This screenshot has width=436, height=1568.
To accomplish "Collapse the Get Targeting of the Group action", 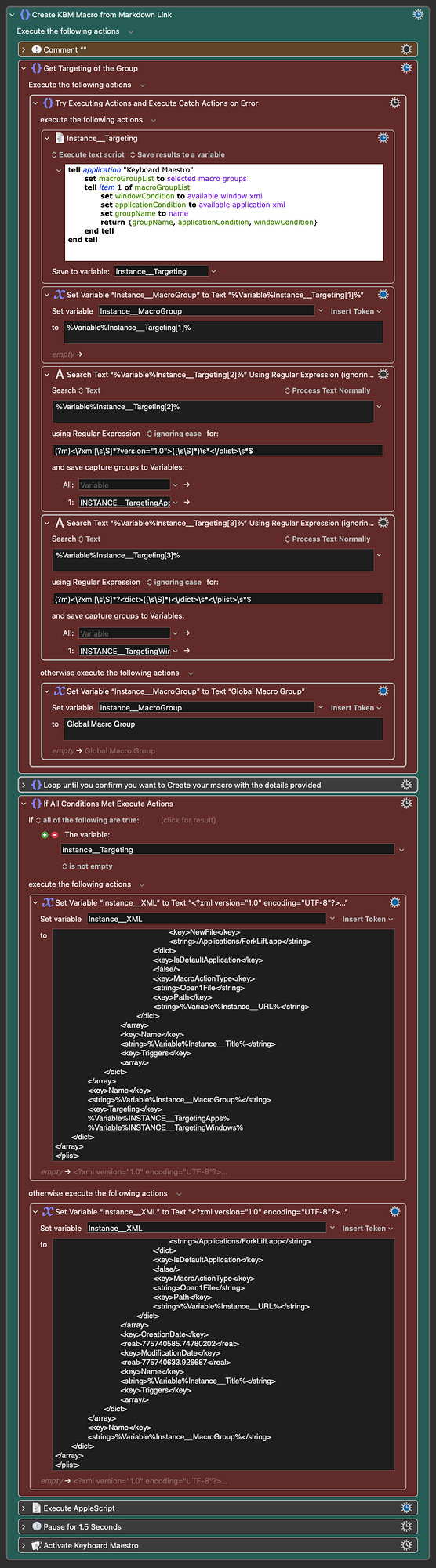I will tap(24, 68).
